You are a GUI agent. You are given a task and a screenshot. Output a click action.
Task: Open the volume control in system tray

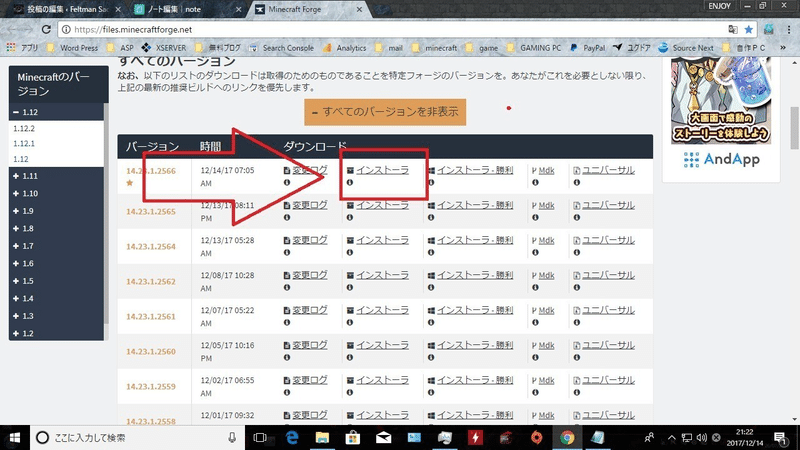tap(702, 438)
